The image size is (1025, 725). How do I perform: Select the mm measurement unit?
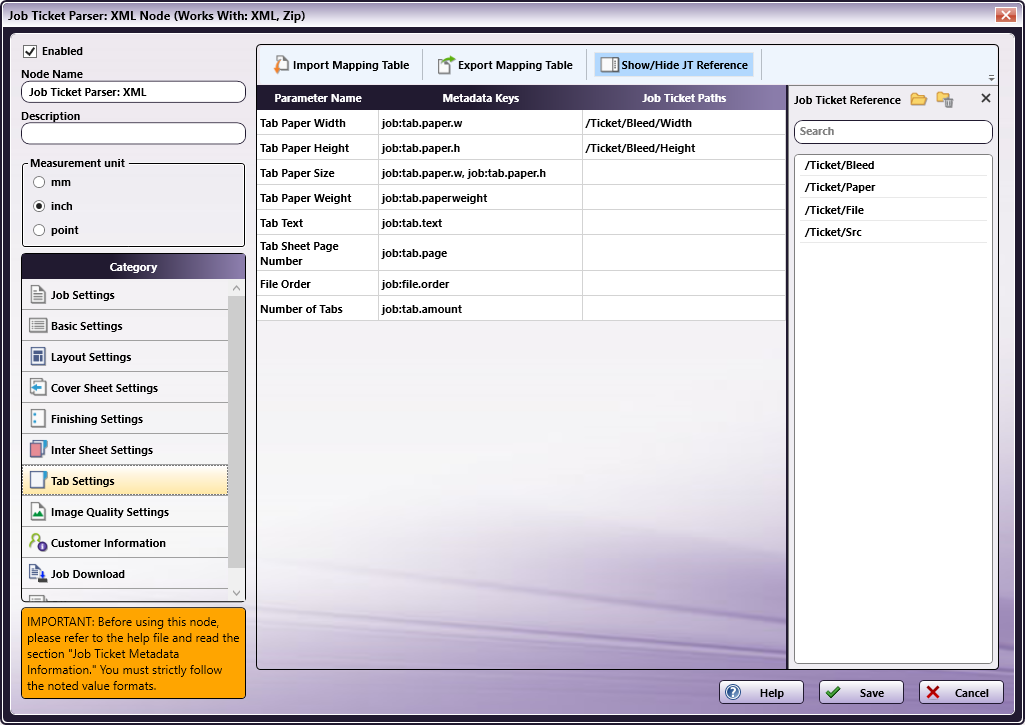coord(39,182)
